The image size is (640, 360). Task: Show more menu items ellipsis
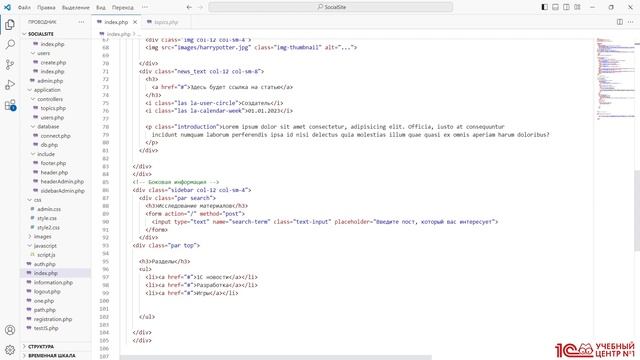pos(145,7)
